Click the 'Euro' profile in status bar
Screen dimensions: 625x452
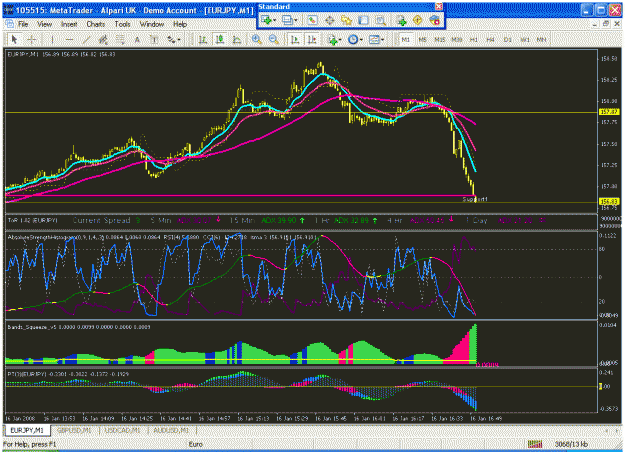click(x=195, y=444)
